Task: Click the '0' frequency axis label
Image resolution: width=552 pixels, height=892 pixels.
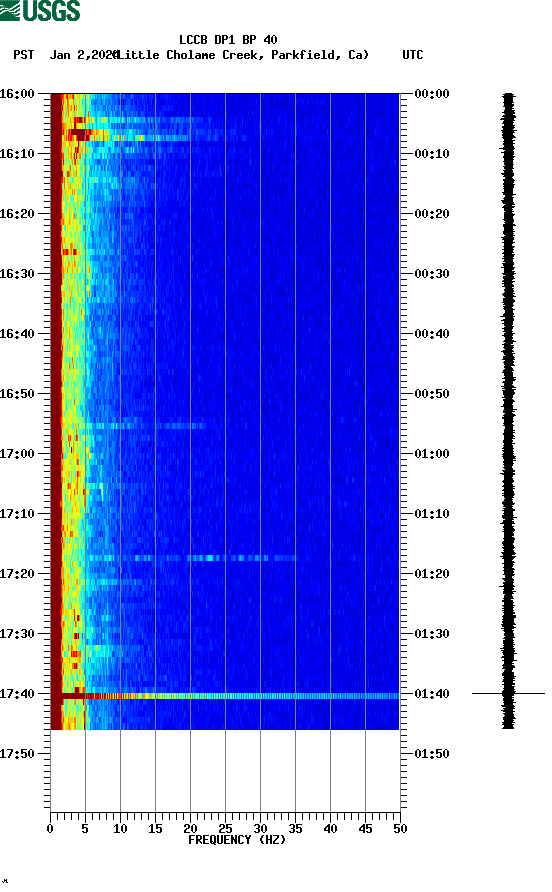Action: click(x=50, y=829)
